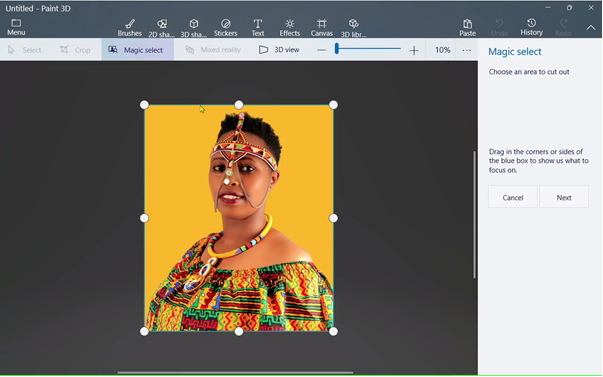Click the bottom-middle selection handle
This screenshot has height=377, width=603.
[239, 331]
